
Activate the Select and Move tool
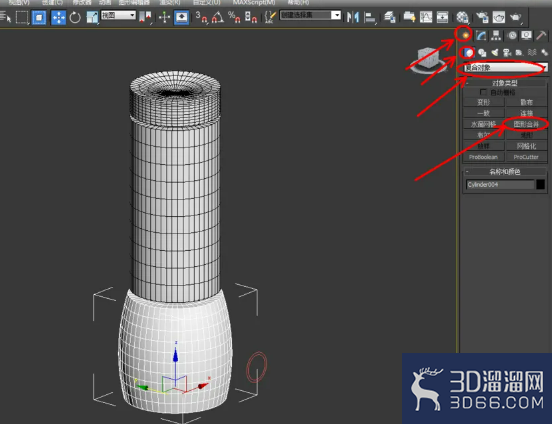[58, 17]
